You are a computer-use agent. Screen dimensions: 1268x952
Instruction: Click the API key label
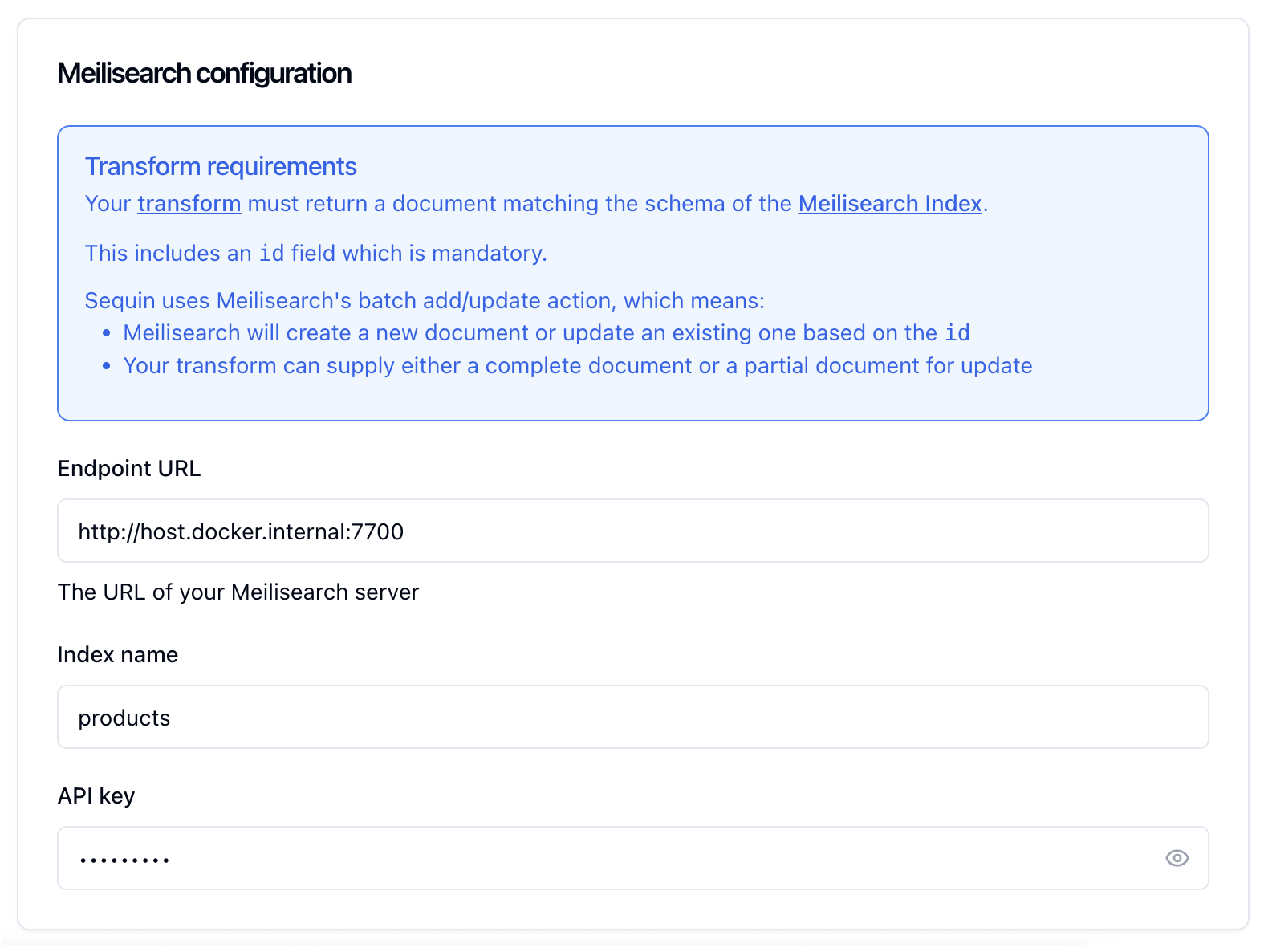point(96,795)
